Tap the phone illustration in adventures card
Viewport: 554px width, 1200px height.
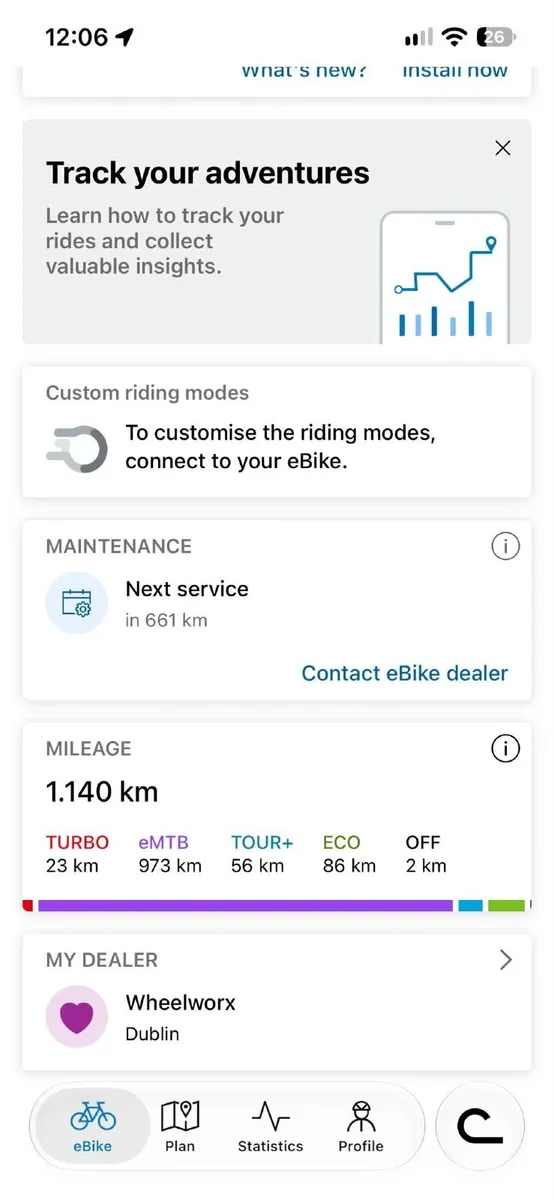445,277
